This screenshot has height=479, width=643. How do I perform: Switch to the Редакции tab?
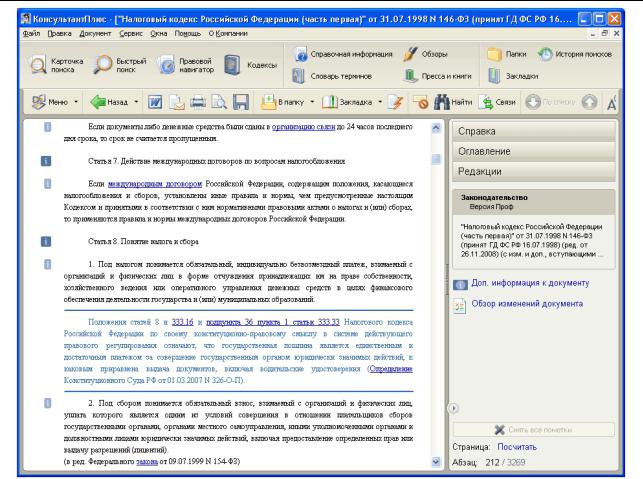[x=534, y=171]
